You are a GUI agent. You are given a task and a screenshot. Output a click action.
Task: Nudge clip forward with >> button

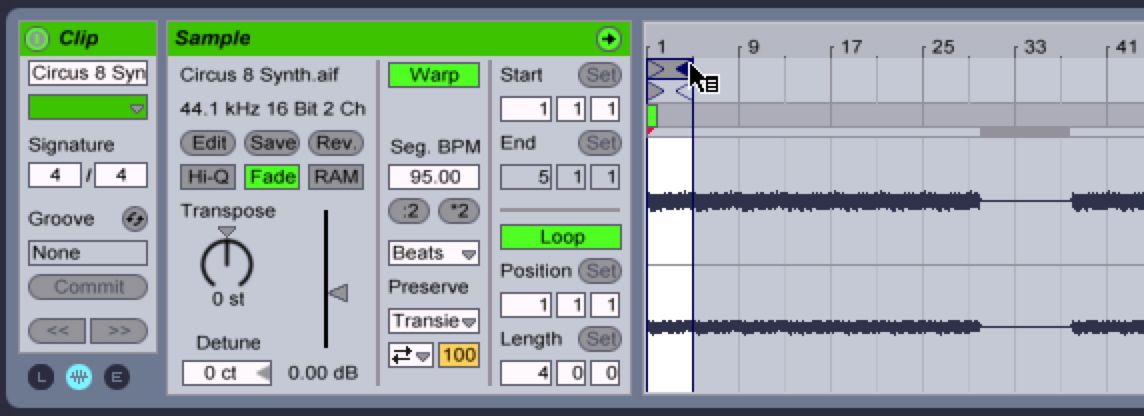[119, 331]
